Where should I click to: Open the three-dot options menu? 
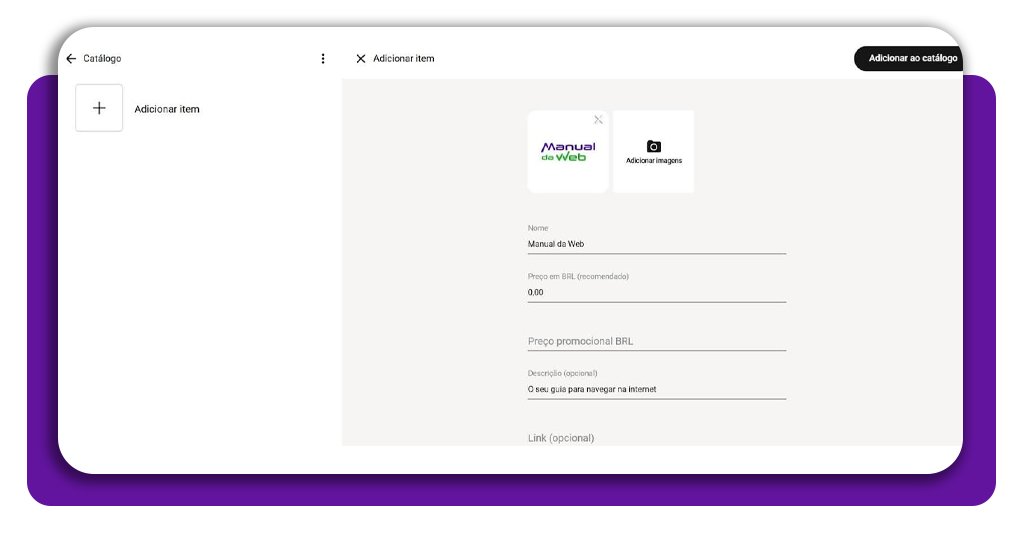(323, 59)
